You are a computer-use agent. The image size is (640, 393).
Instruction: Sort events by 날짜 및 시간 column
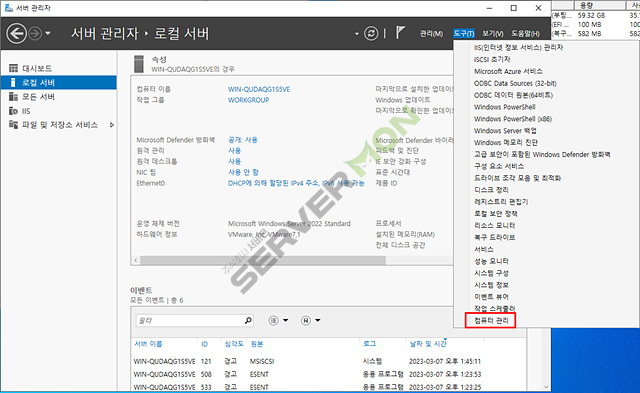[428, 344]
